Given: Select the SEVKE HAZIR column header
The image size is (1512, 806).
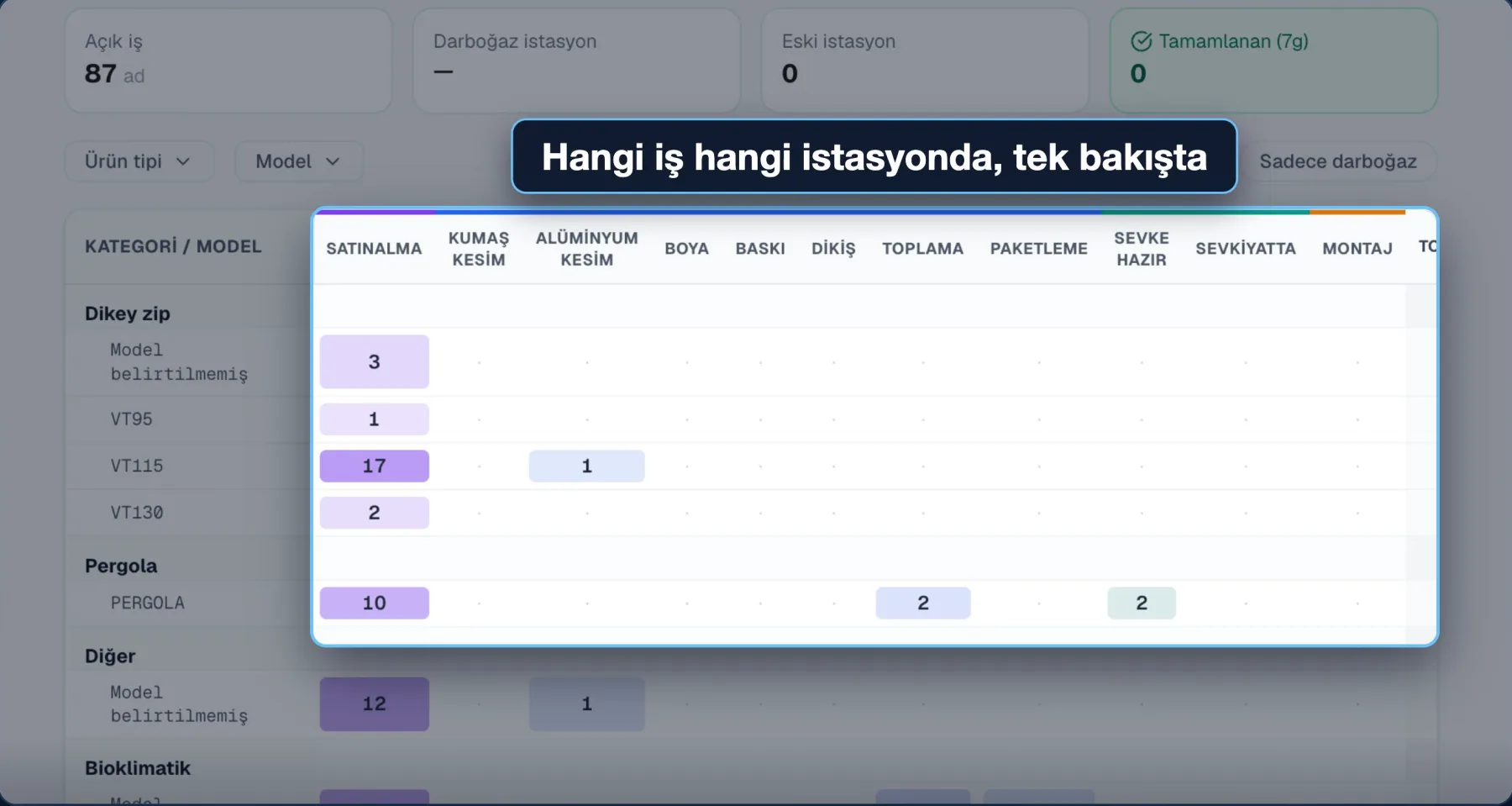Looking at the screenshot, I should (x=1142, y=249).
